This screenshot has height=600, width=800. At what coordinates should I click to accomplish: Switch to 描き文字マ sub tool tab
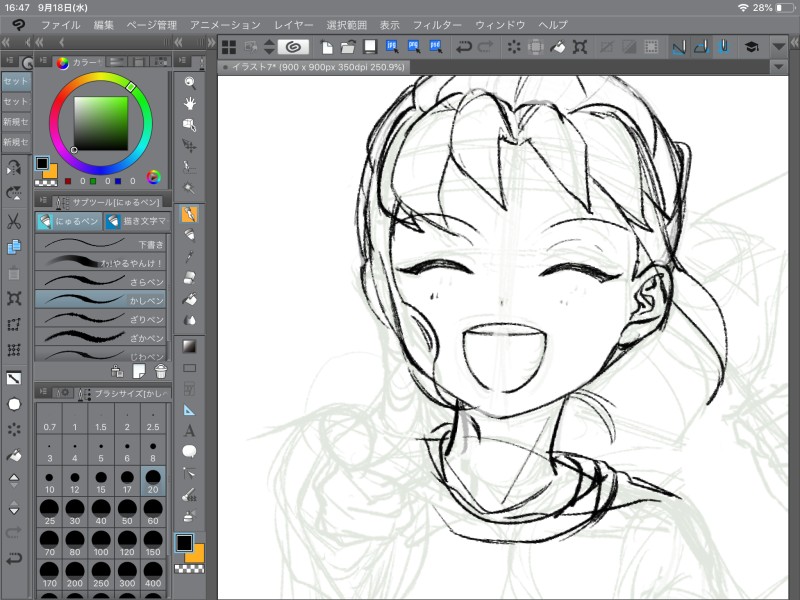136,221
